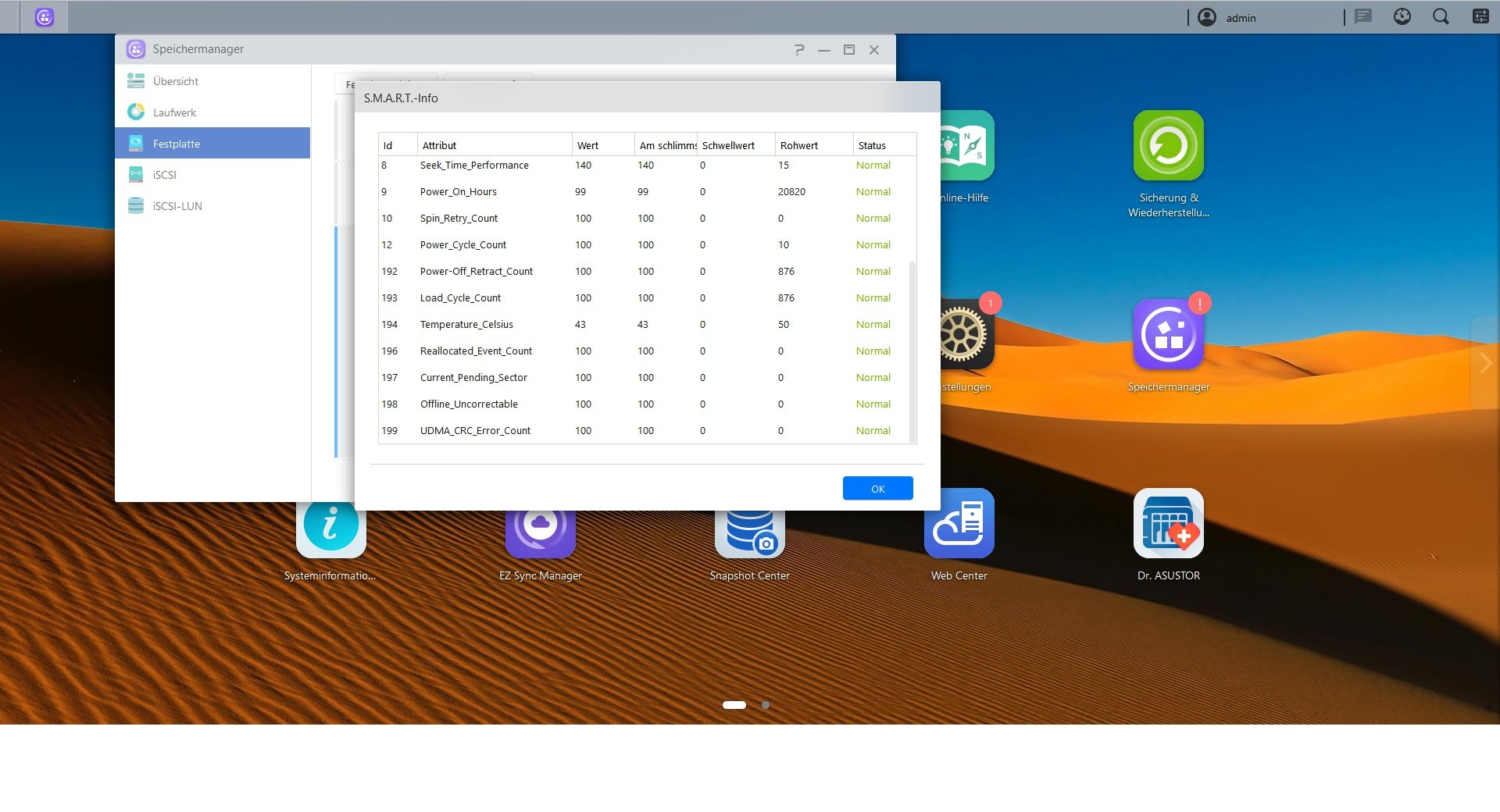Viewport: 1500px width, 812px height.
Task: Click the Status column header
Action: click(884, 145)
